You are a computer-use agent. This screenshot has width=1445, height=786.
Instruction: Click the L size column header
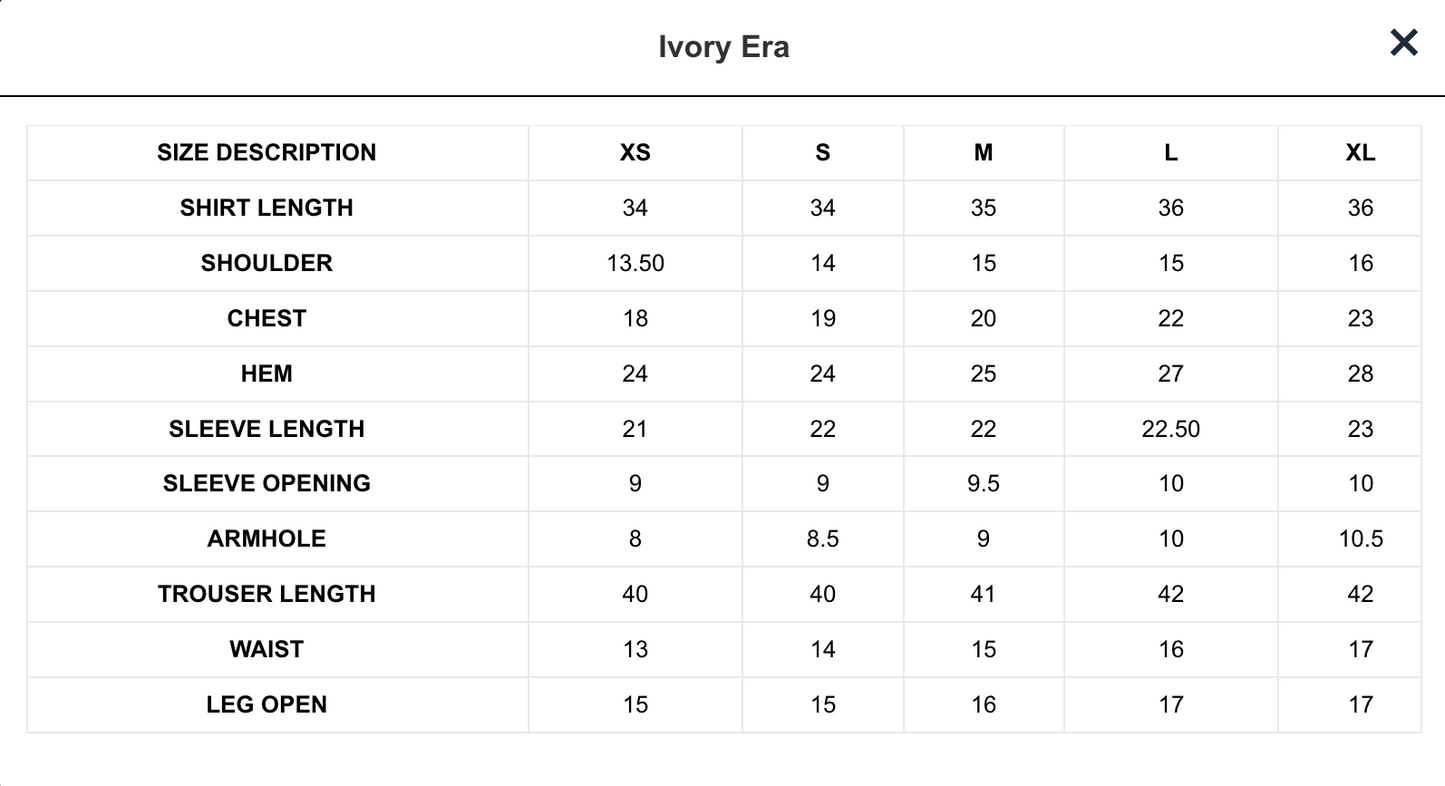[x=1170, y=153]
